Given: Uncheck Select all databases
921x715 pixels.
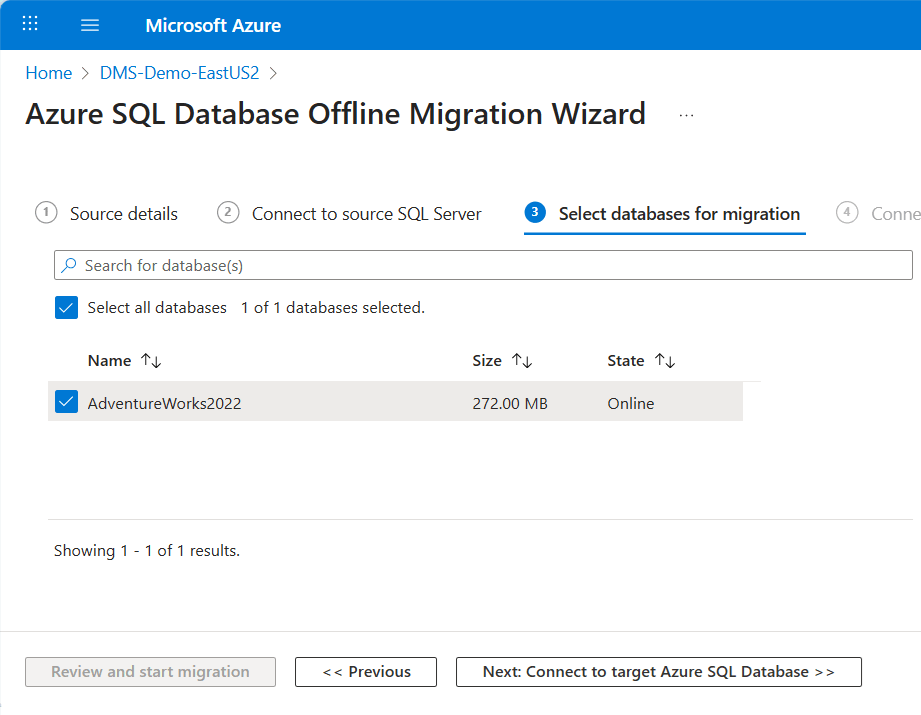Looking at the screenshot, I should tap(66, 307).
